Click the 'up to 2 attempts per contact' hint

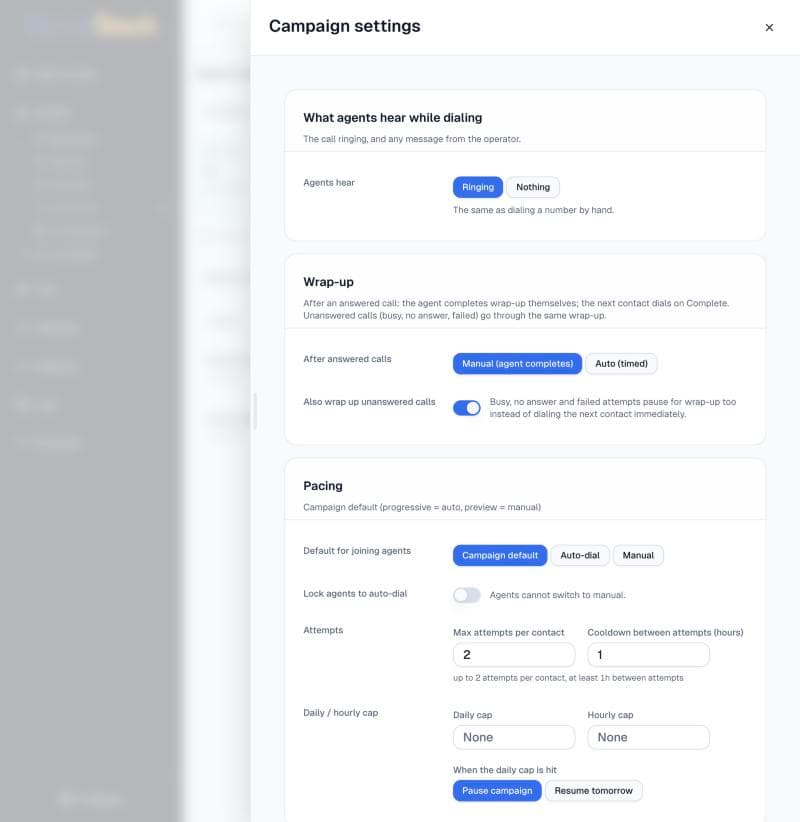click(x=568, y=678)
